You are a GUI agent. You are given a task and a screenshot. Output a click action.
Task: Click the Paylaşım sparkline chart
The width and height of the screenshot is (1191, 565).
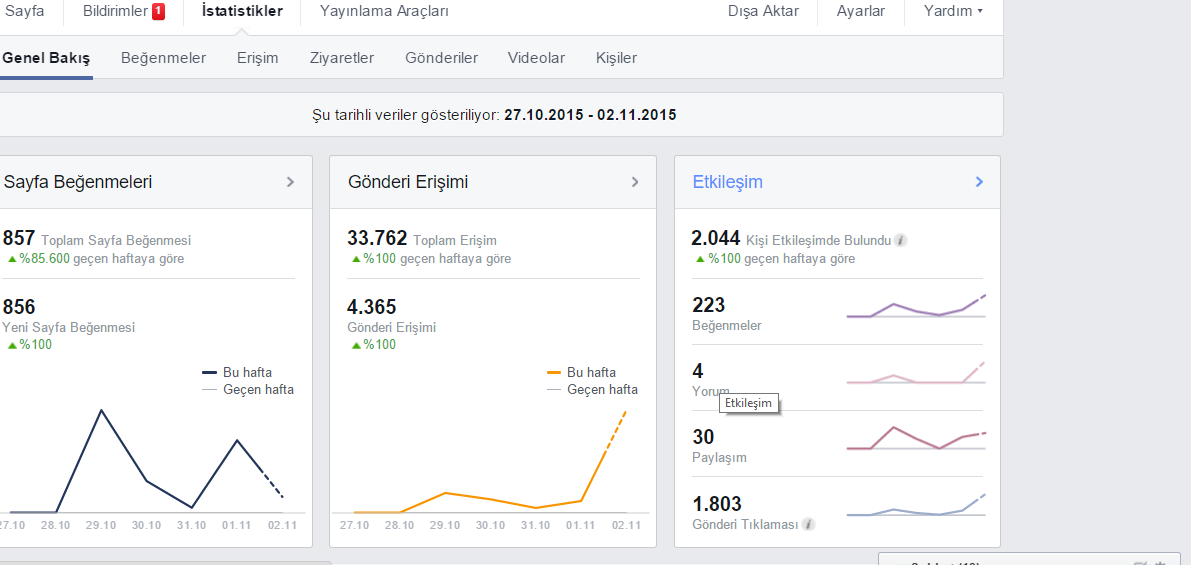coord(916,439)
